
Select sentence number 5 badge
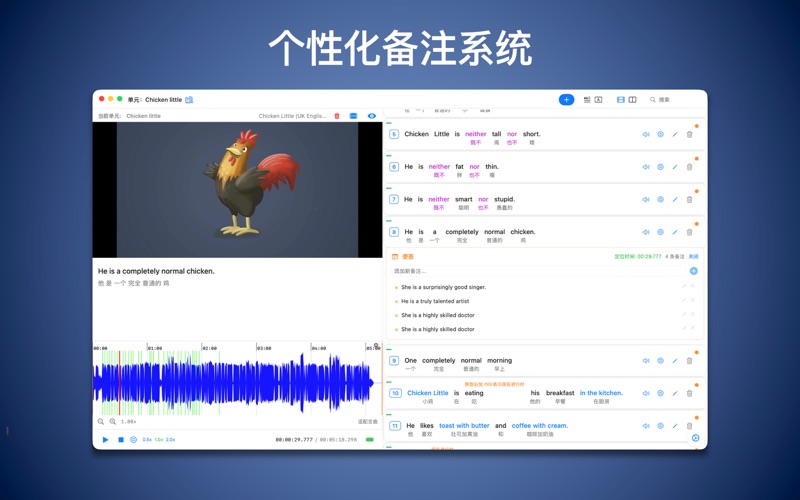(394, 134)
